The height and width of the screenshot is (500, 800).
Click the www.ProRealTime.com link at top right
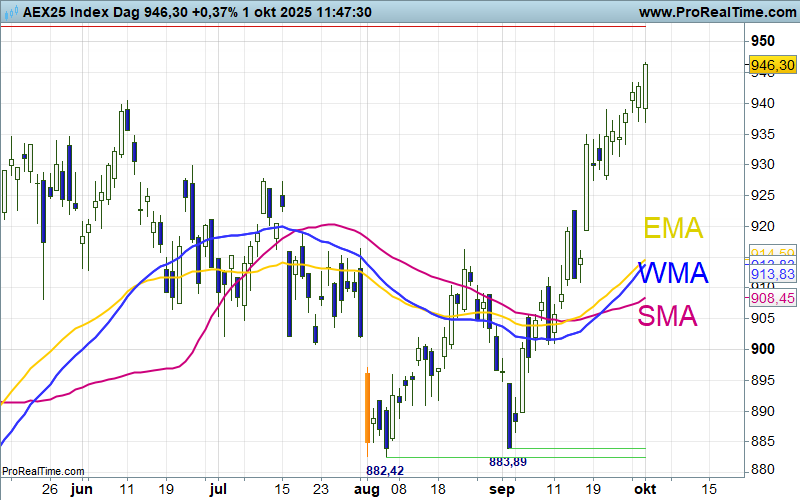tap(714, 11)
